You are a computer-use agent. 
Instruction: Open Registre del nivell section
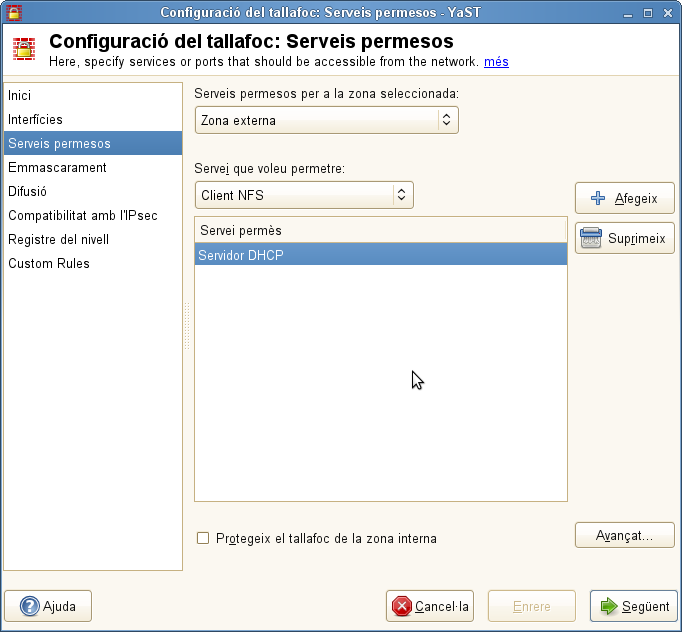58,239
